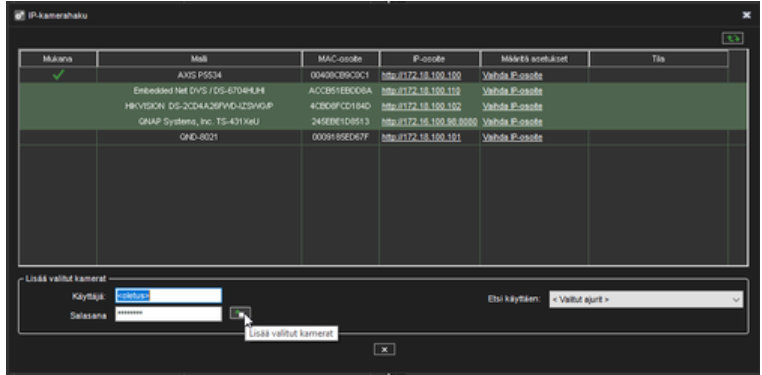Click Vaihda IP-osoite for Embedded Net DVS

(x=512, y=91)
